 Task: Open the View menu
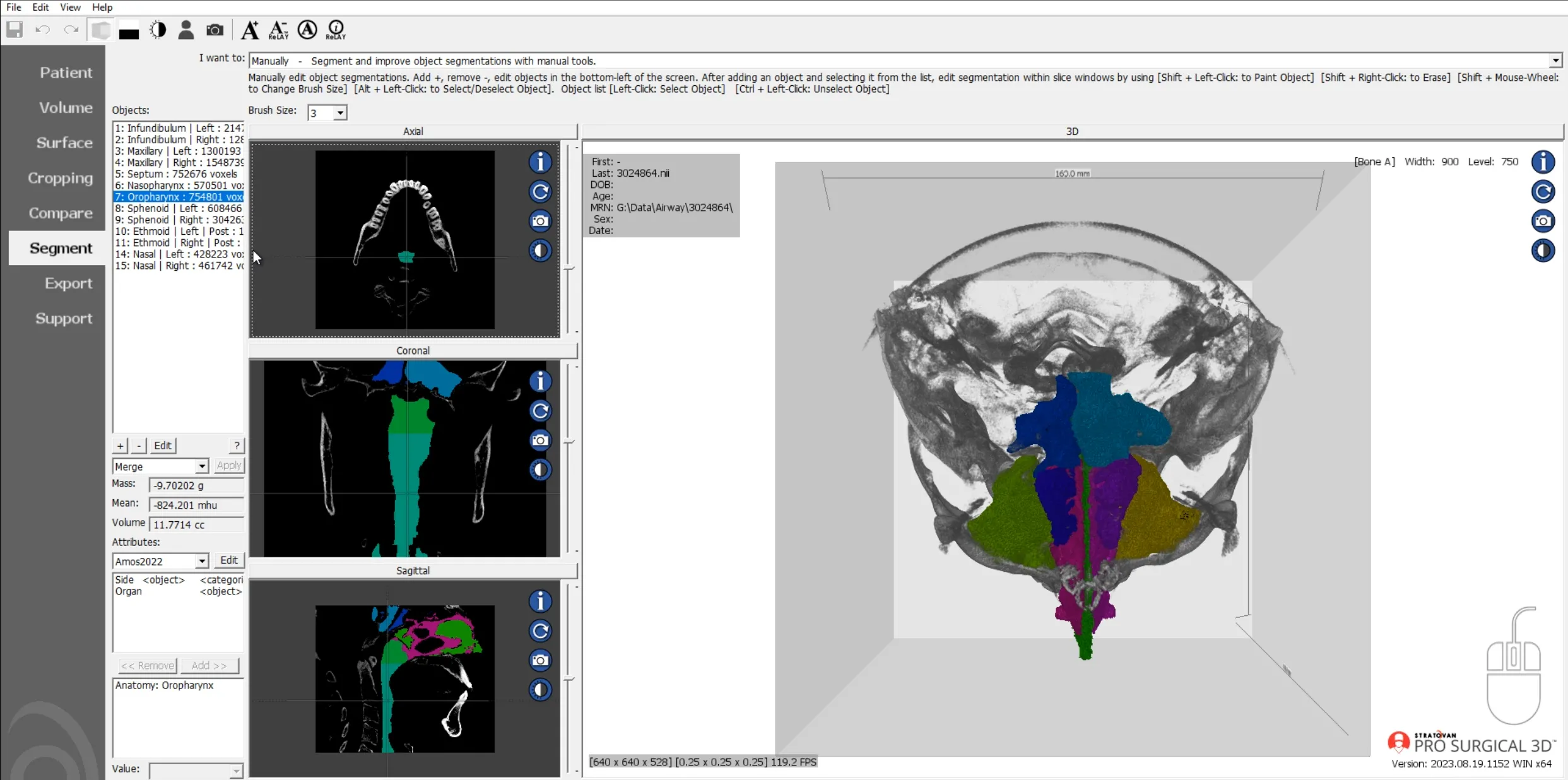point(69,7)
